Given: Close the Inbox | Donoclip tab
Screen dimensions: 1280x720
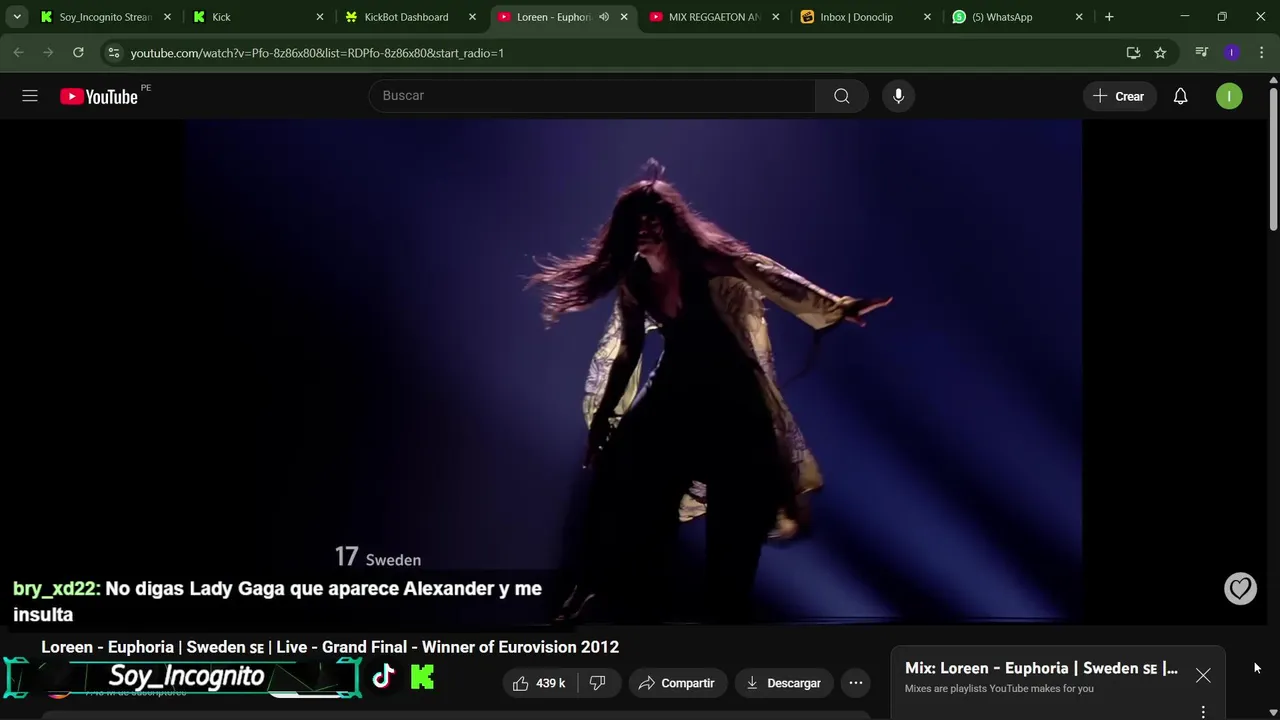Looking at the screenshot, I should [927, 17].
